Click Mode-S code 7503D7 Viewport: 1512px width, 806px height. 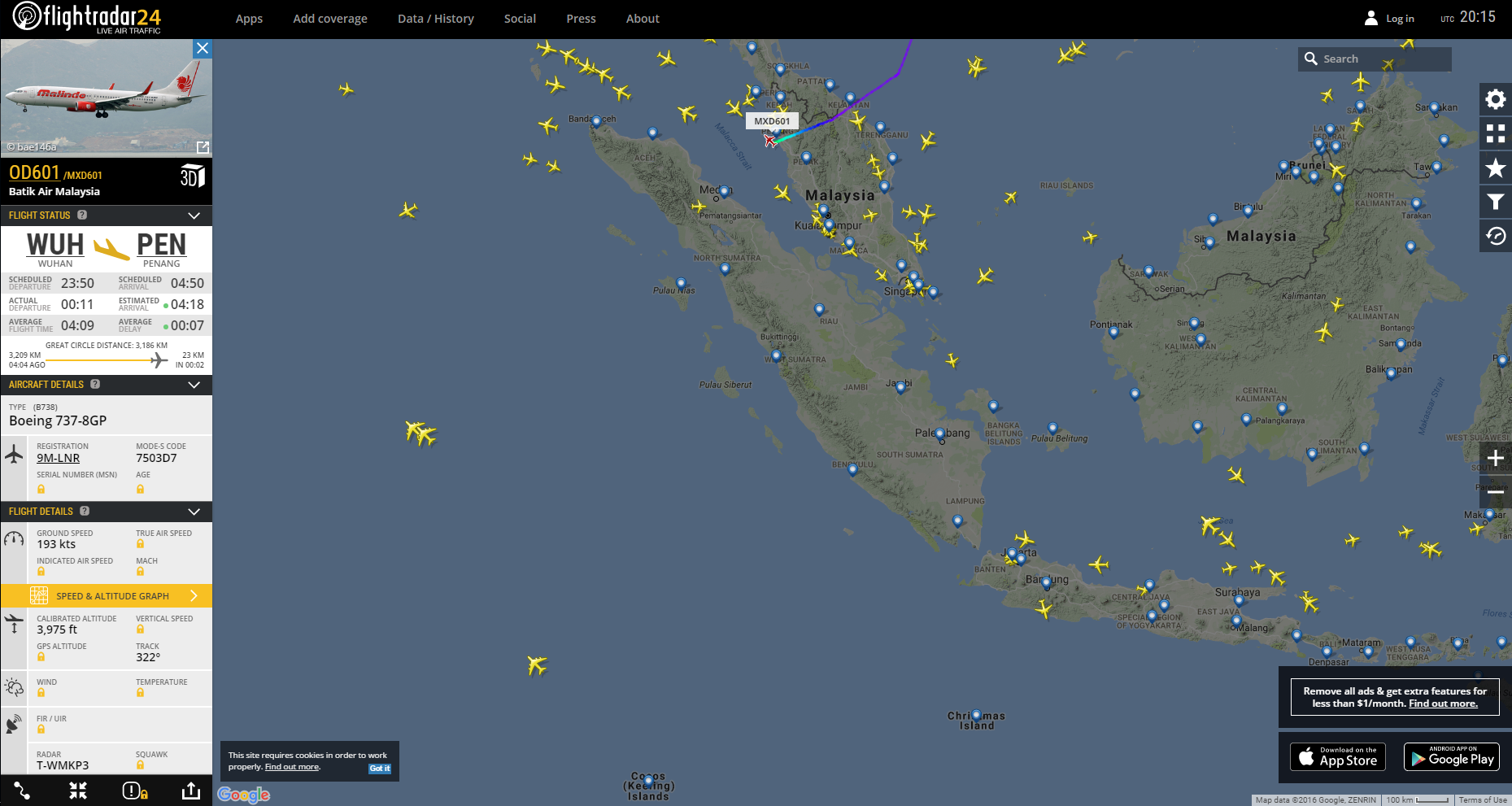(x=156, y=458)
